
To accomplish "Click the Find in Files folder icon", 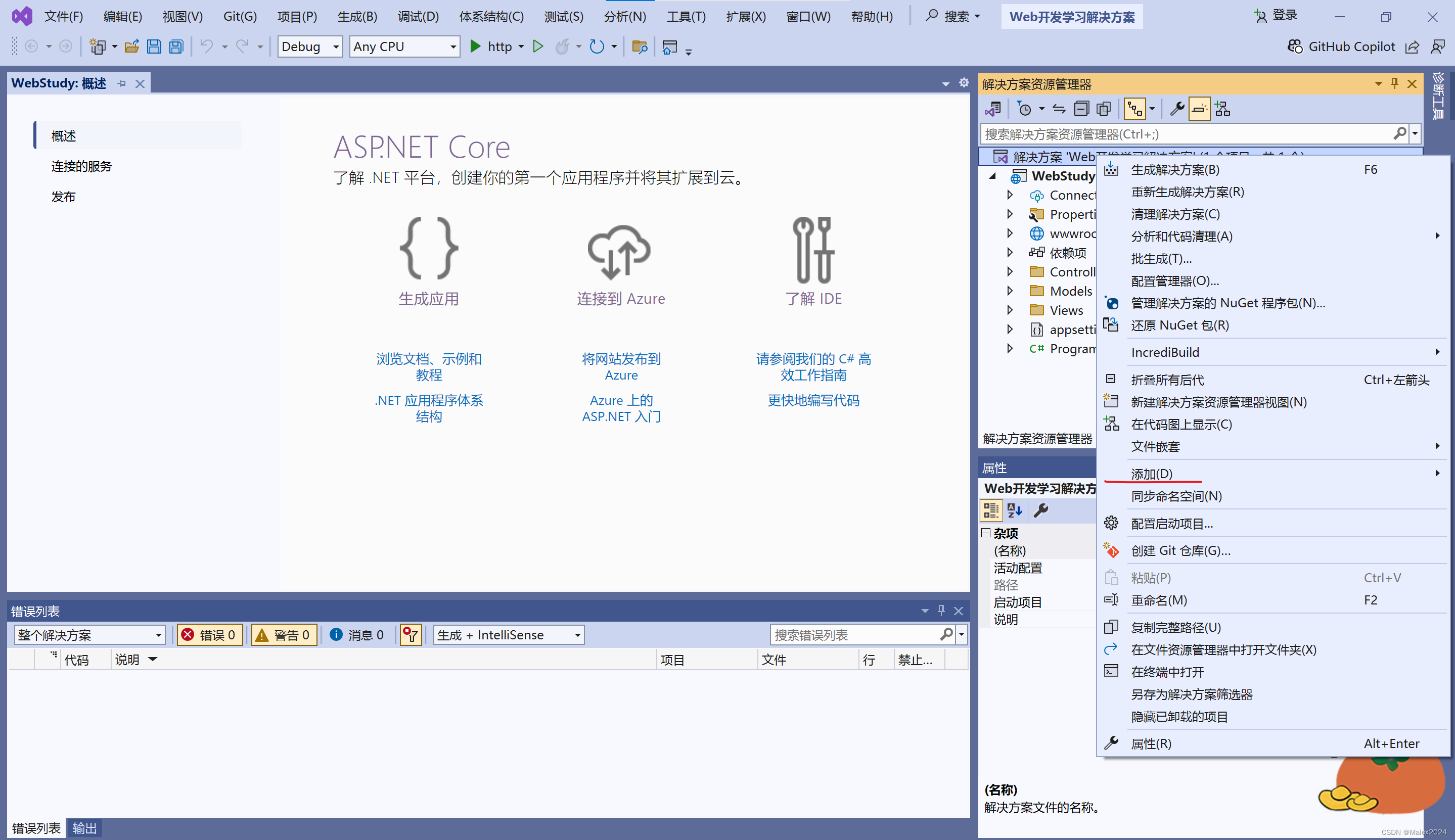I will (x=639, y=46).
